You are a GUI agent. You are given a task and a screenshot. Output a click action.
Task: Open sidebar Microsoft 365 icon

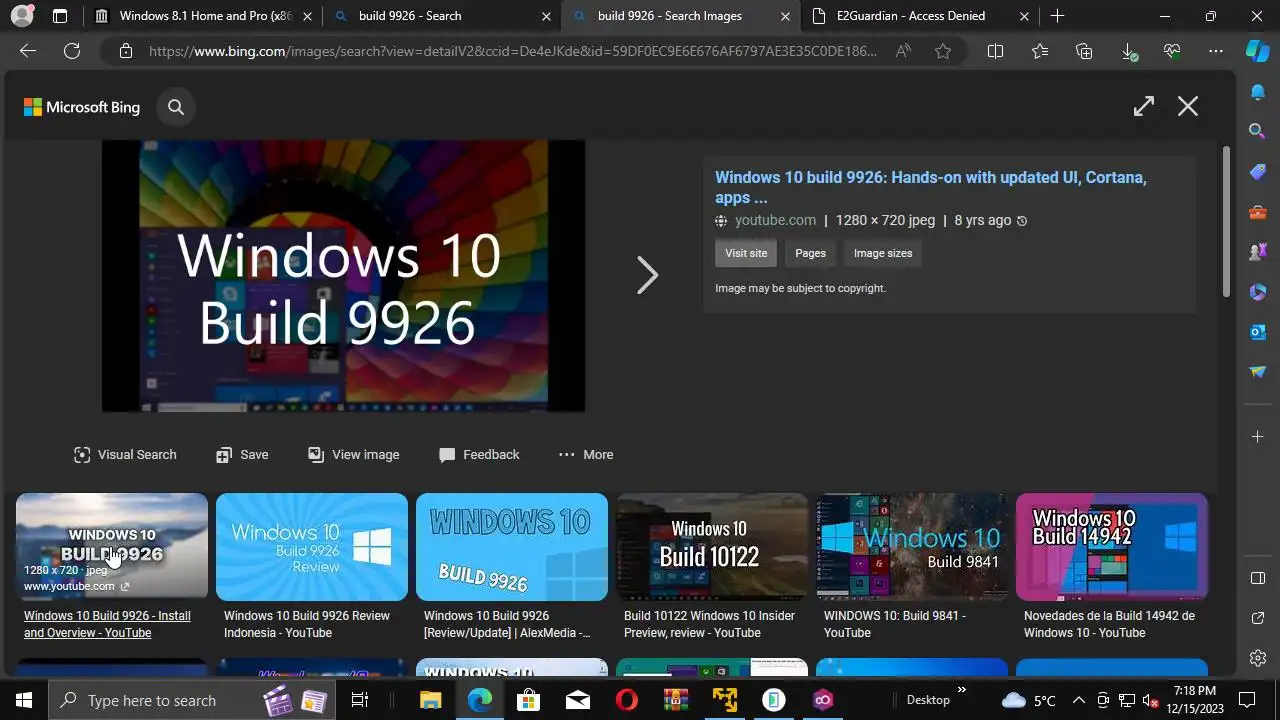pyautogui.click(x=1258, y=292)
